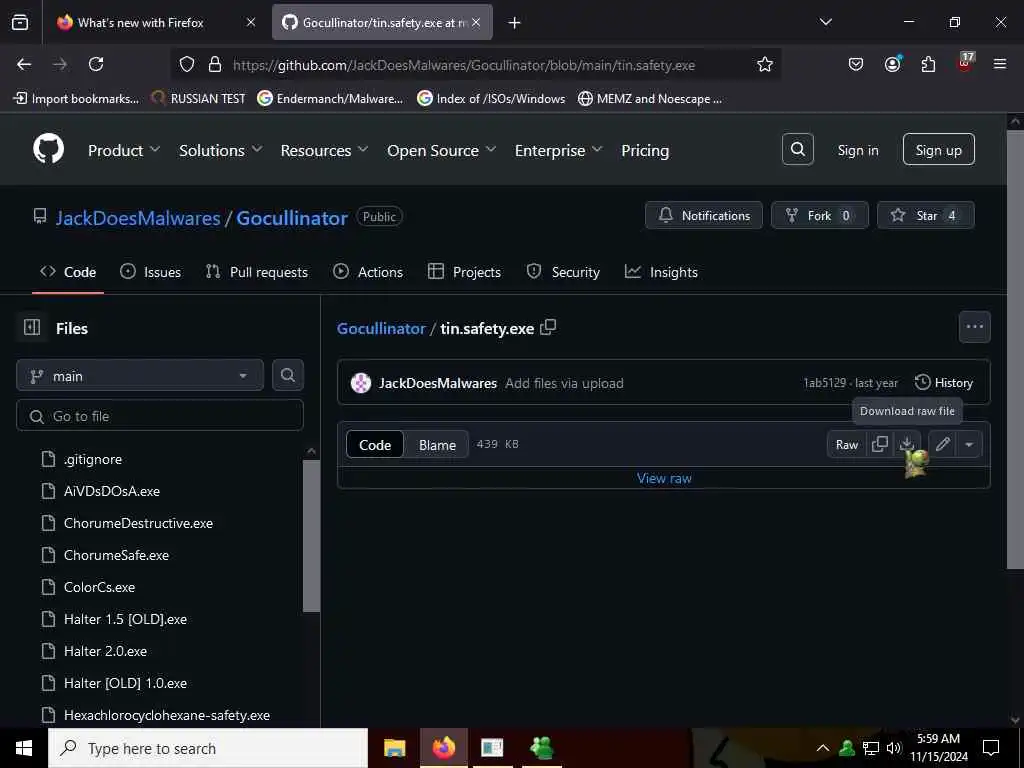Copy raw file using the copy icon
The height and width of the screenshot is (768, 1024).
click(880, 445)
